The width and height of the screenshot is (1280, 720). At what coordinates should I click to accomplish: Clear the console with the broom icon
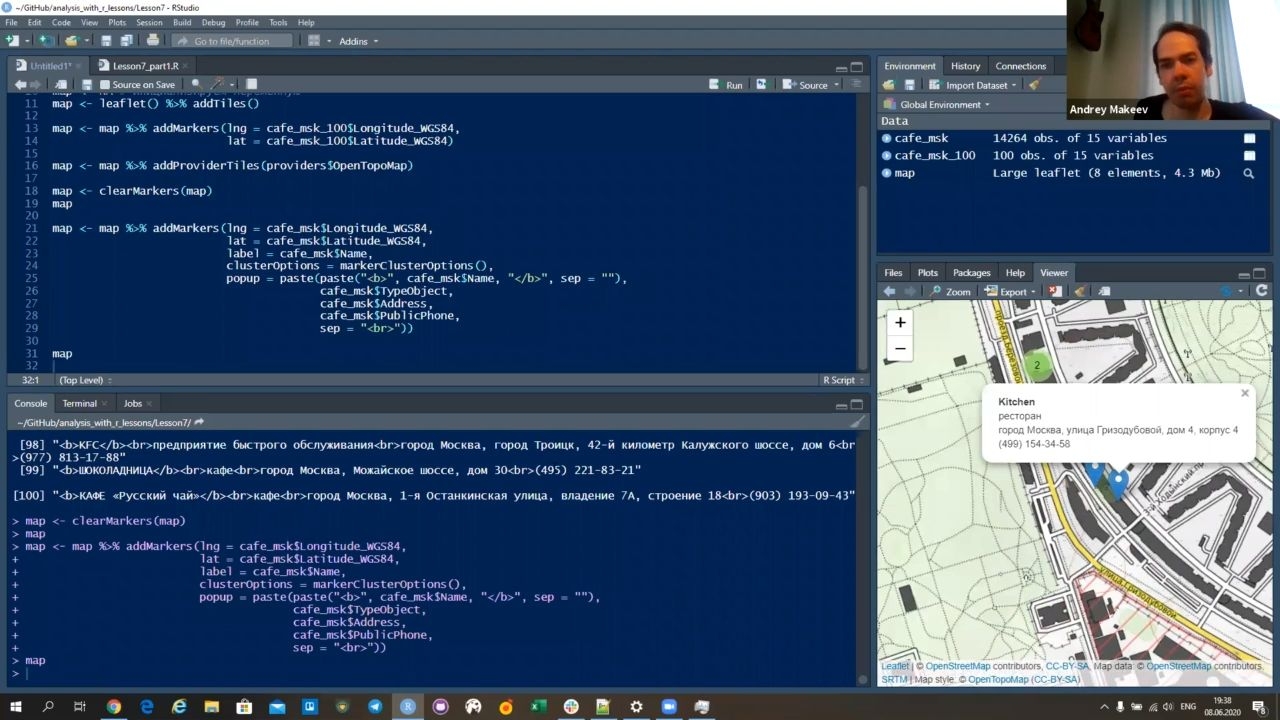click(857, 422)
